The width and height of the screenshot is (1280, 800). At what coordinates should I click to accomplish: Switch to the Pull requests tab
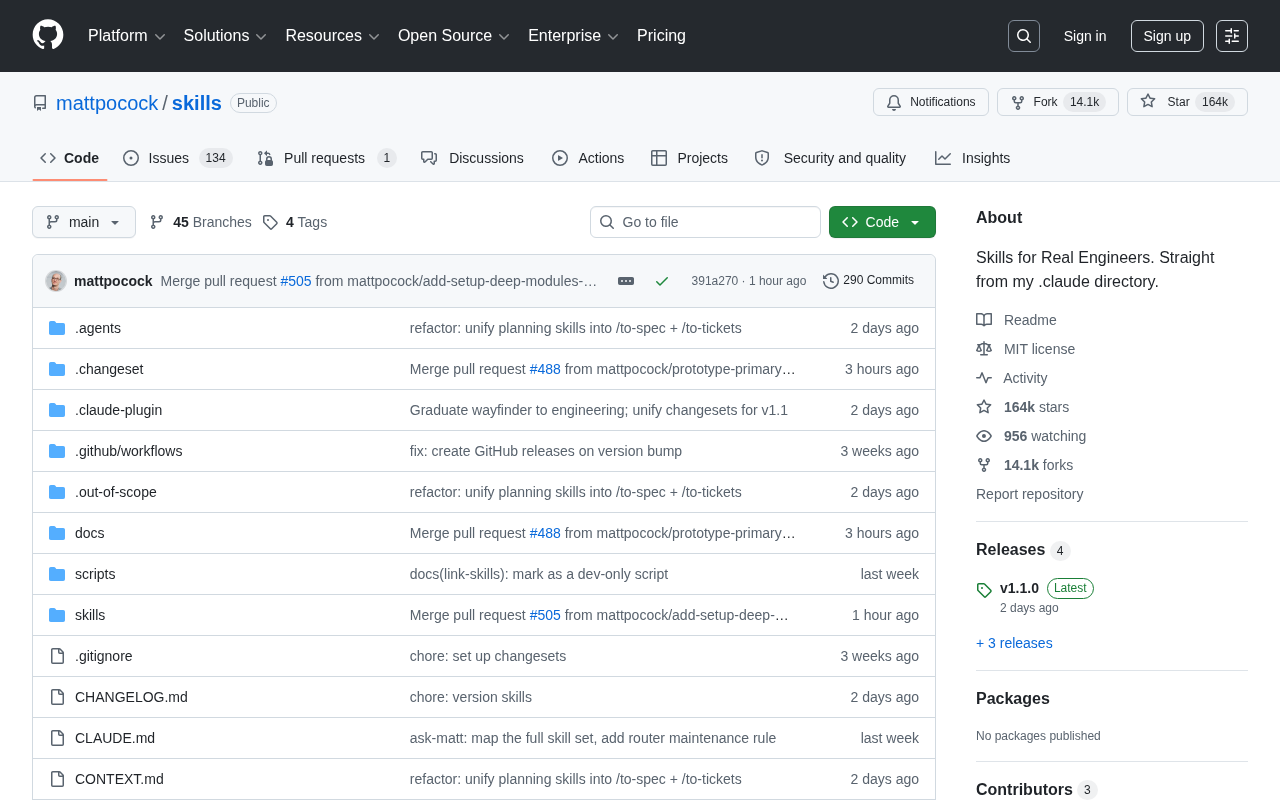coord(327,158)
